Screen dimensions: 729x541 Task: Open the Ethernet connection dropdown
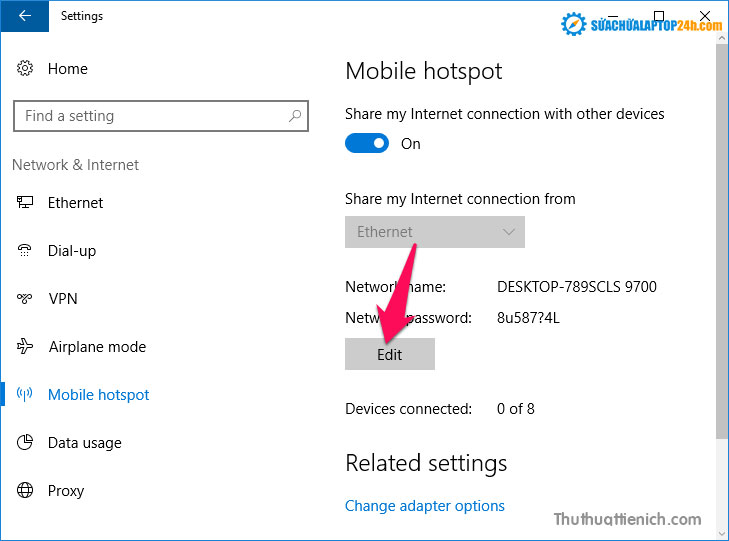tap(434, 232)
